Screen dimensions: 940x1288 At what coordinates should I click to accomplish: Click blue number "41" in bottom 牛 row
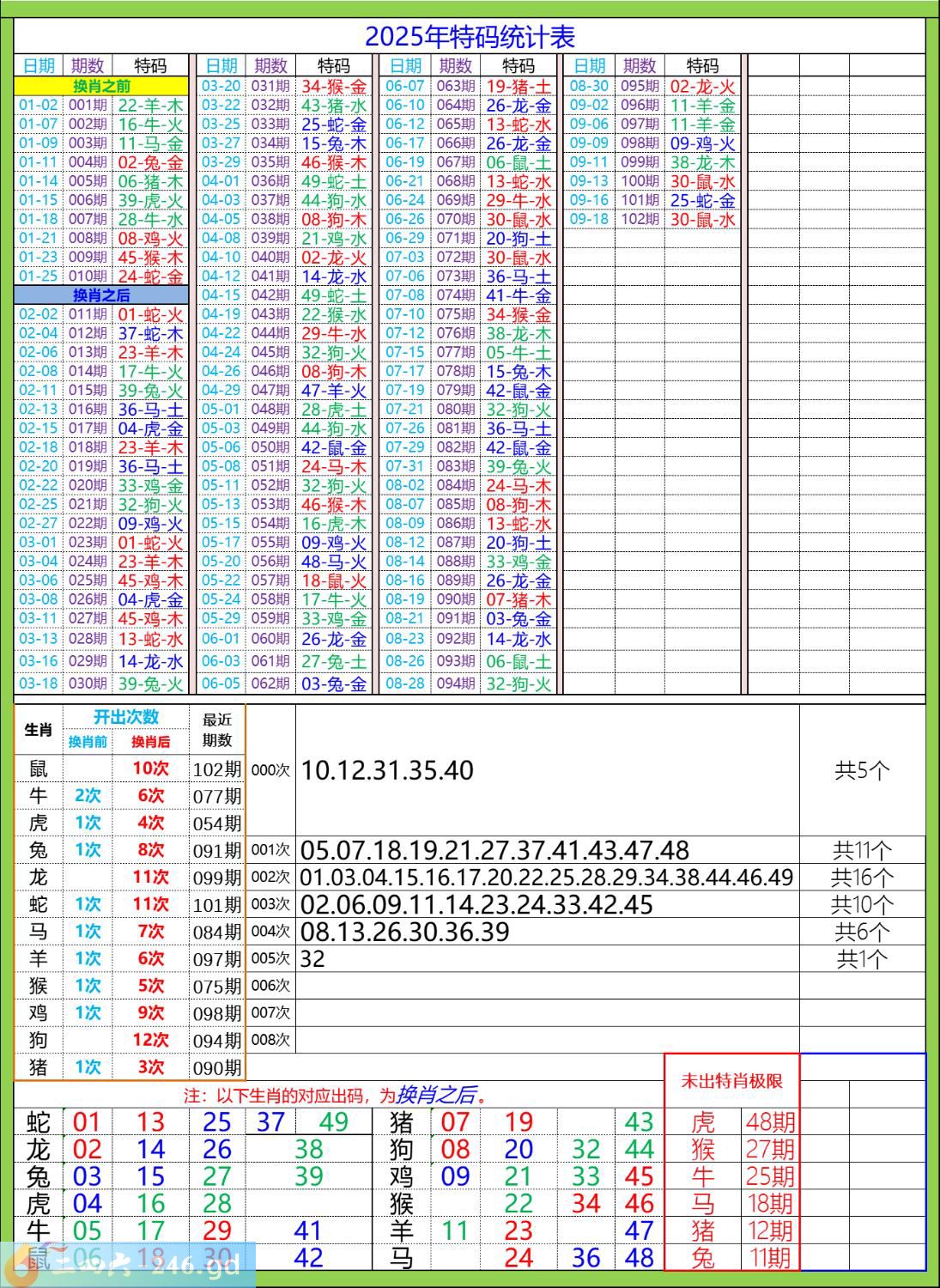pyautogui.click(x=308, y=1230)
